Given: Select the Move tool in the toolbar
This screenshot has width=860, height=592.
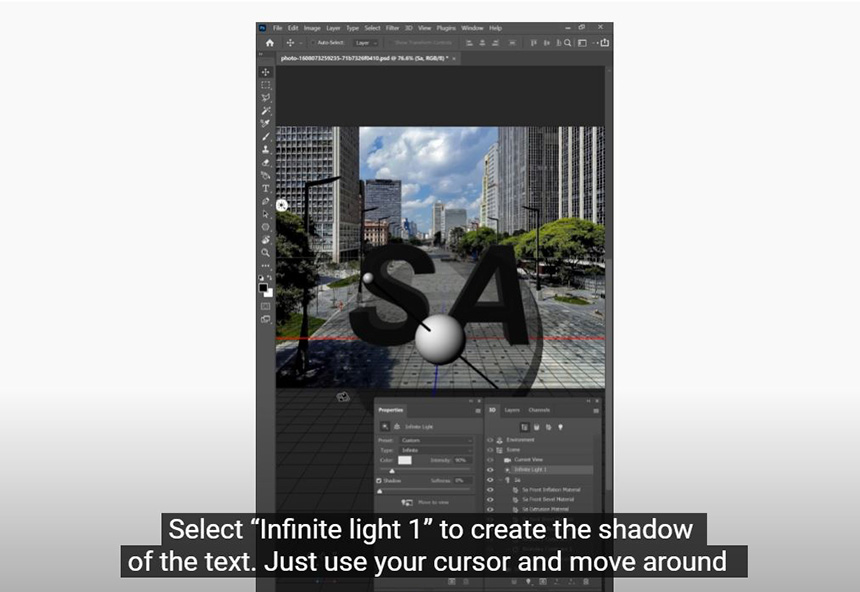Looking at the screenshot, I should point(266,72).
